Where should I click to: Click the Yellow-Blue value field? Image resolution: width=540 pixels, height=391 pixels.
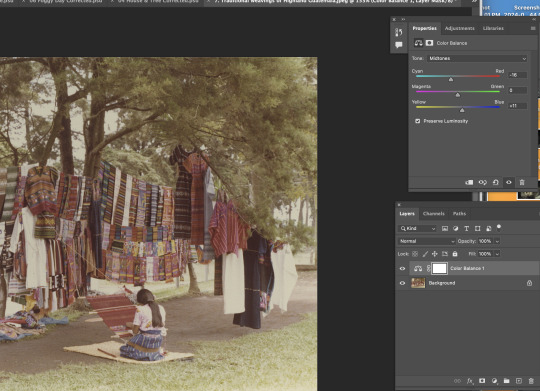point(517,106)
